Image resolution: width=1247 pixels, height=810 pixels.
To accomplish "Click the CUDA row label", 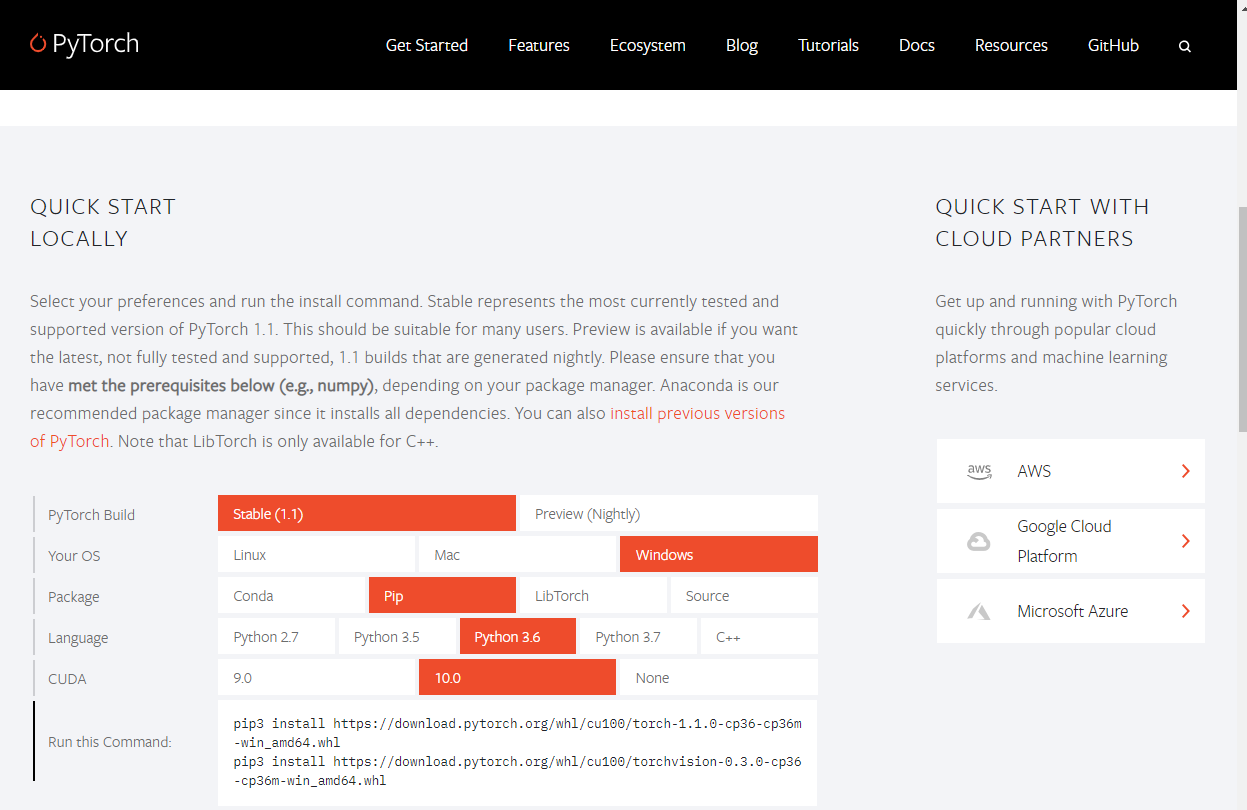I will pyautogui.click(x=67, y=678).
